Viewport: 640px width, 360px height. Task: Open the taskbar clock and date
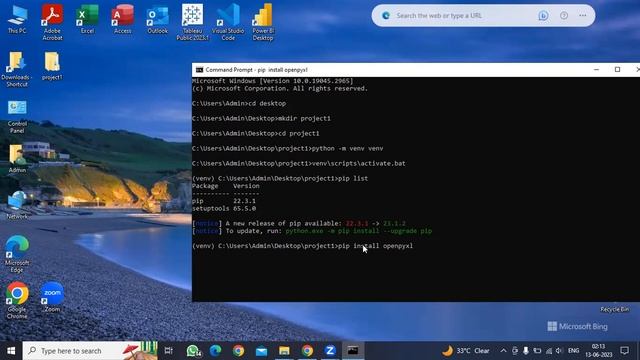[x=599, y=351]
